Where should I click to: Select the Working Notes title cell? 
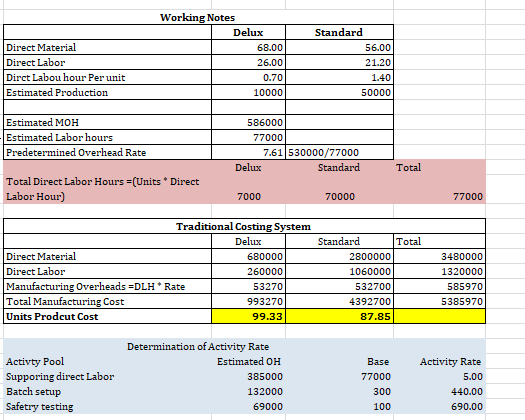click(198, 17)
